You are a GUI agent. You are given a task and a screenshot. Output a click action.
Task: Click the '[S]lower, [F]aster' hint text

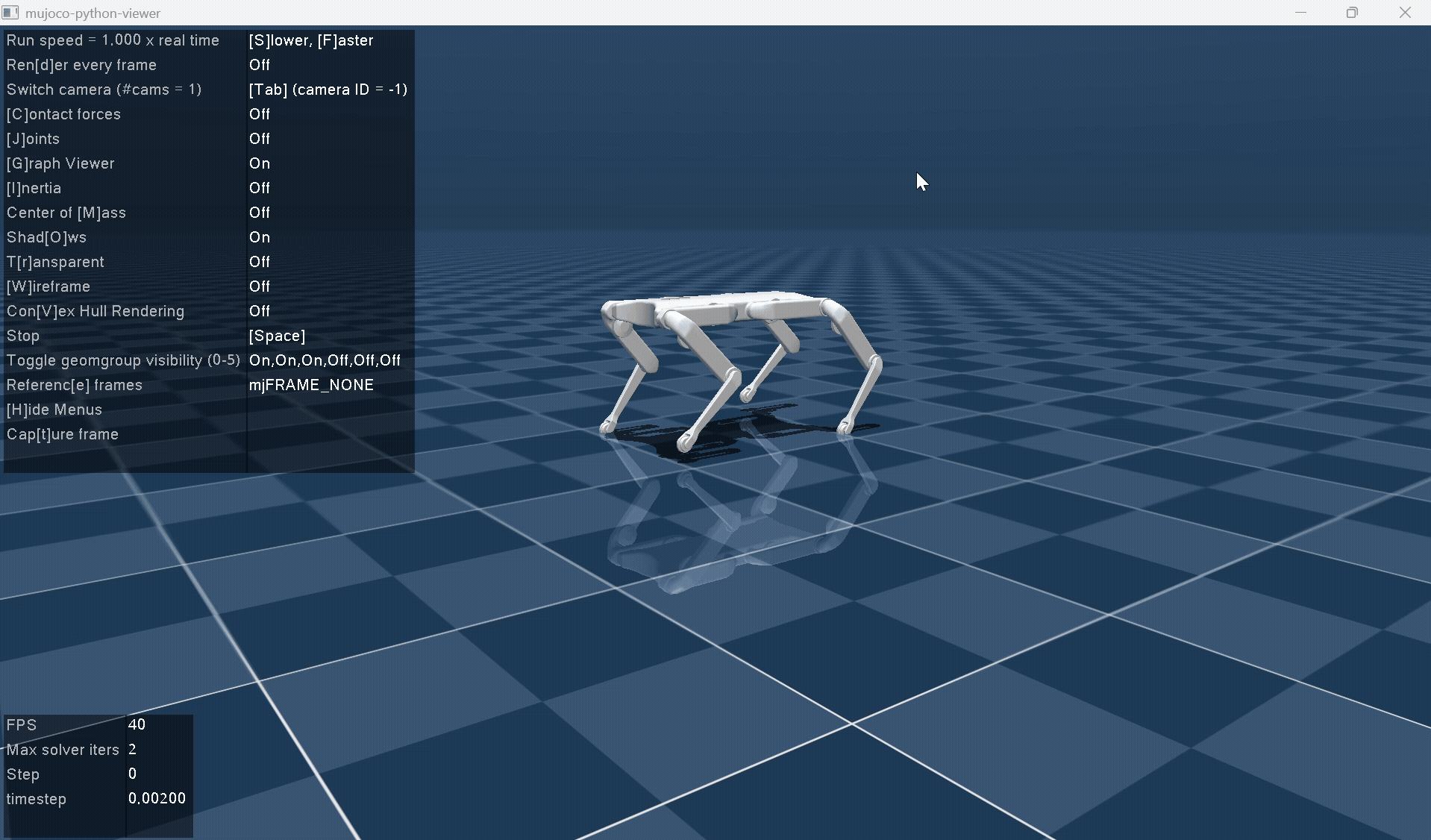[311, 40]
